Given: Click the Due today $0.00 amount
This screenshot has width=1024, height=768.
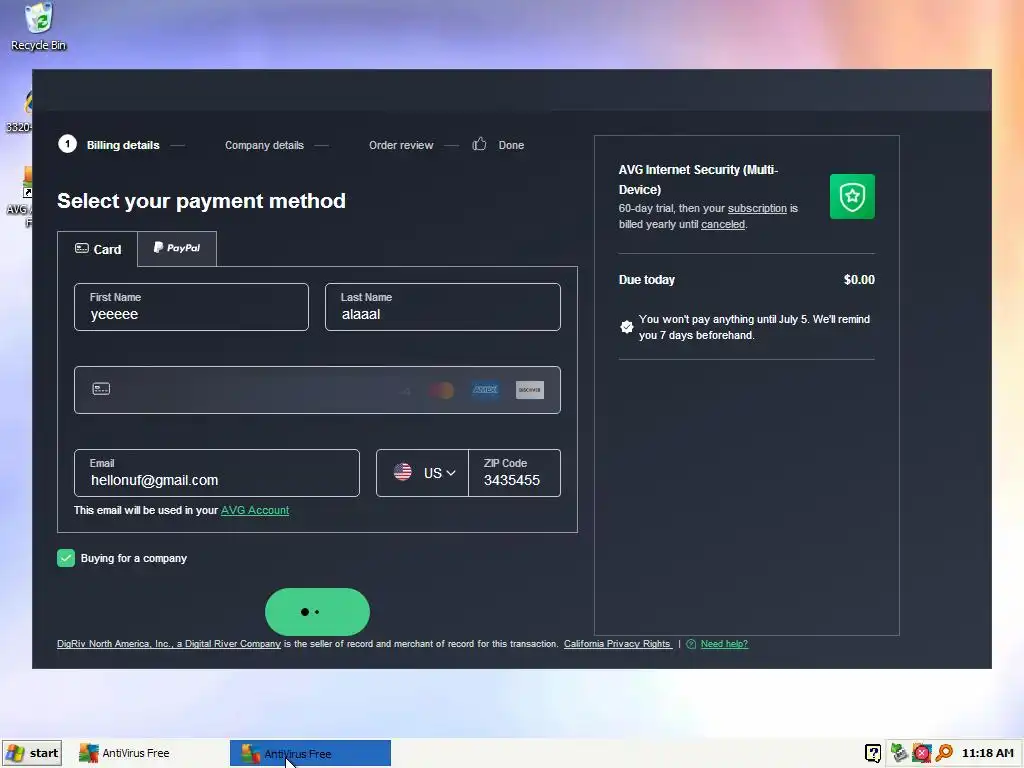Looking at the screenshot, I should click(859, 280).
